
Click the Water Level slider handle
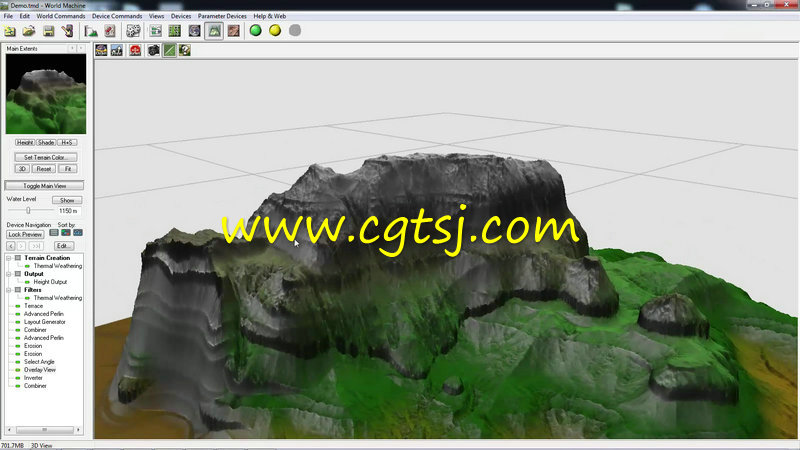coord(28,210)
